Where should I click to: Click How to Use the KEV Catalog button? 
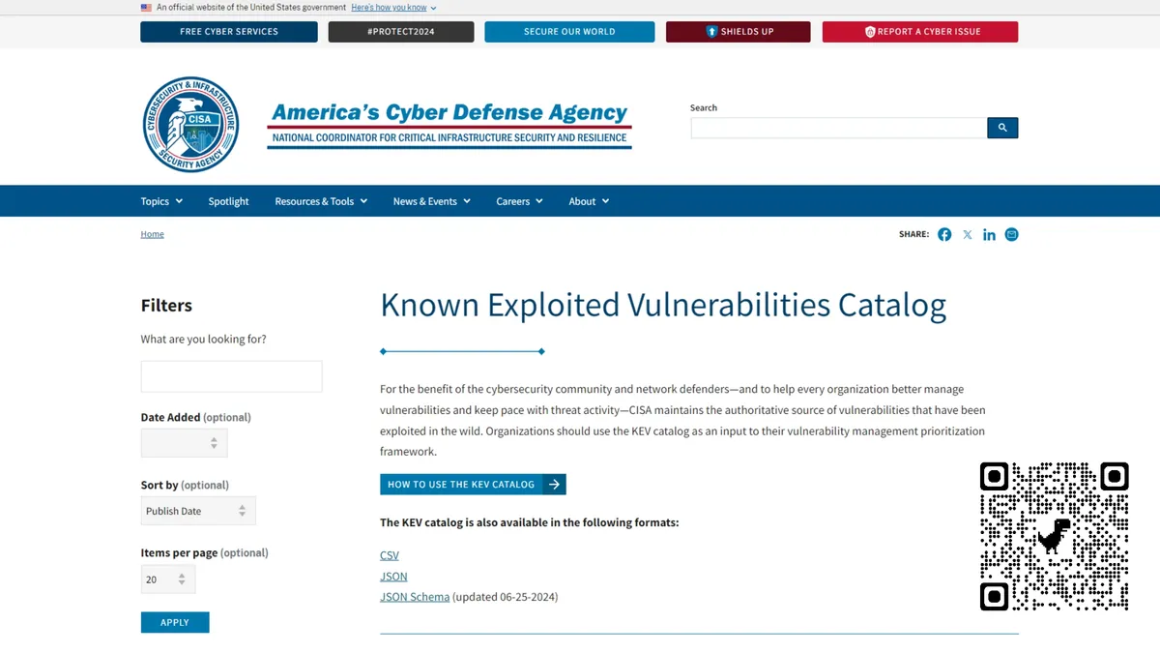pyautogui.click(x=473, y=484)
